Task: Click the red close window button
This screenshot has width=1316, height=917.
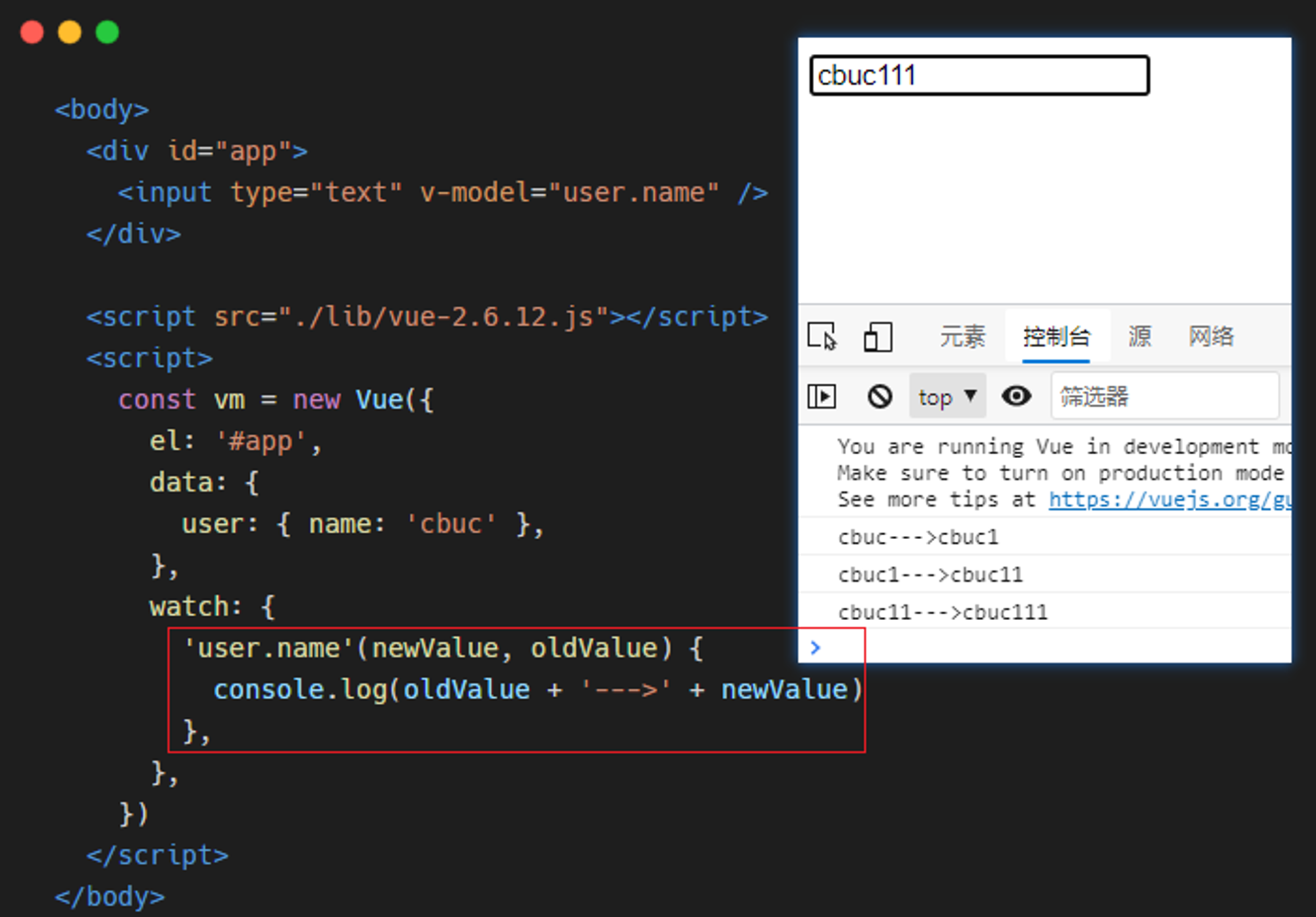Action: tap(32, 32)
